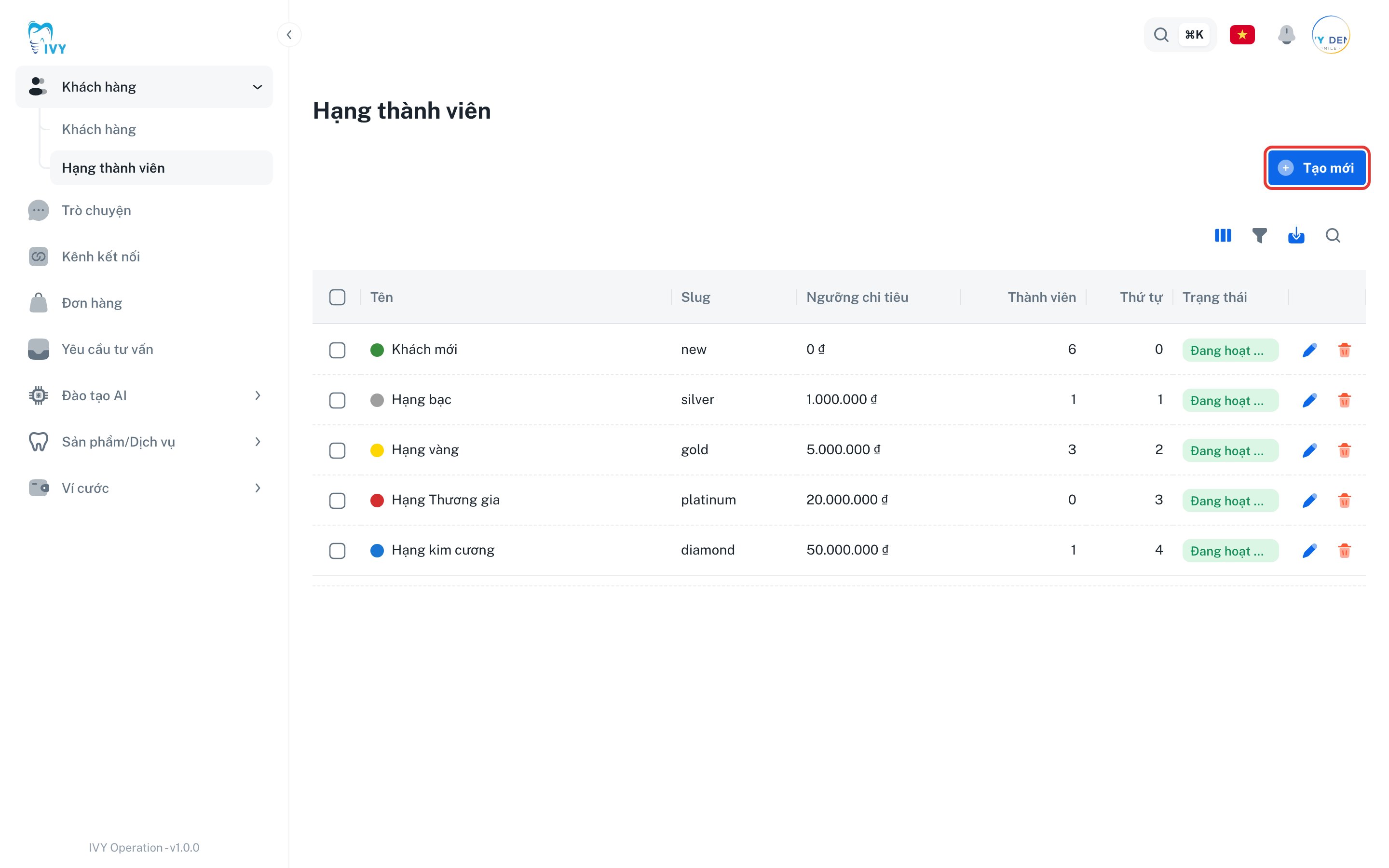Delete the Hạng bạc tier with trash icon
The image size is (1389, 868).
pyautogui.click(x=1344, y=400)
